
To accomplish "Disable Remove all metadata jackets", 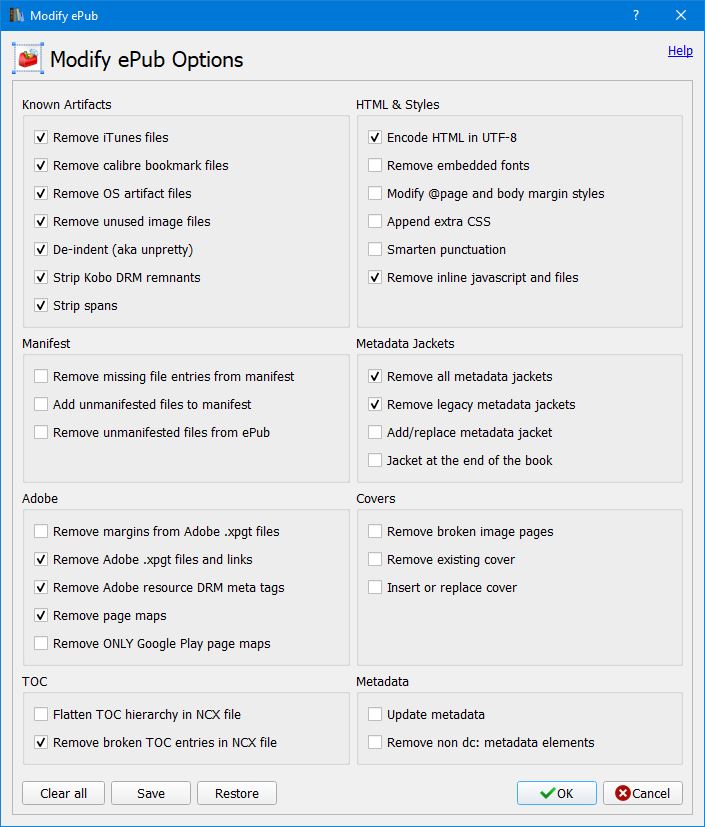I will 375,377.
